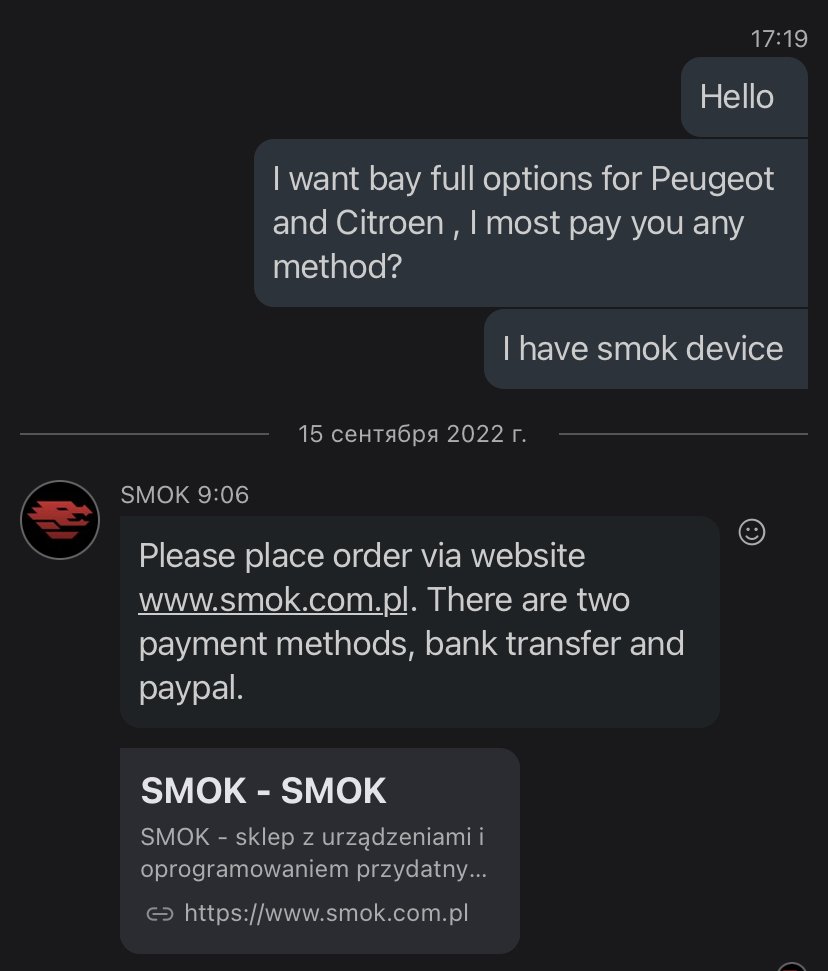Open the https://www.smok.com.pl preview URL
828x971 pixels.
(326, 913)
